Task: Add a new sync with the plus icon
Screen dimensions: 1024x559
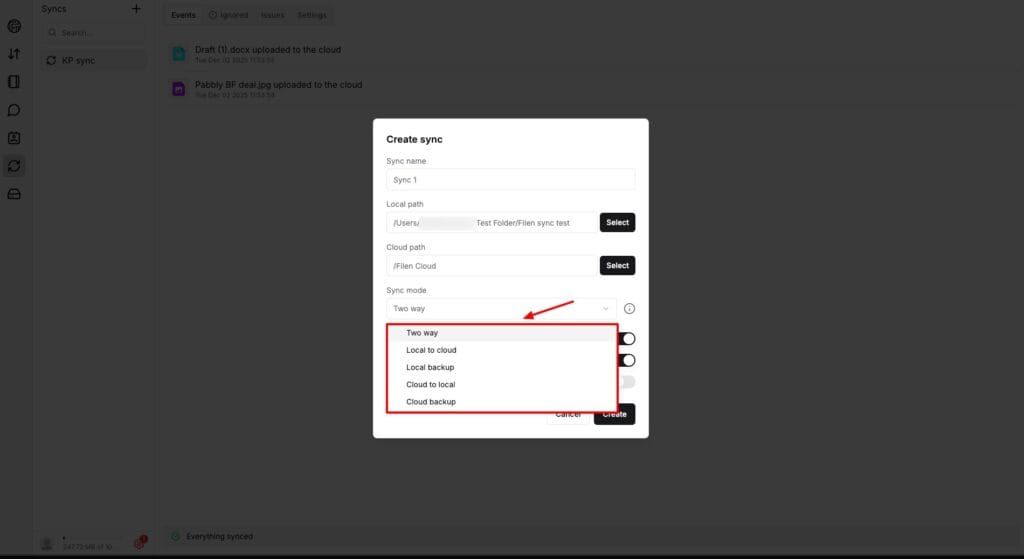Action: [x=136, y=8]
